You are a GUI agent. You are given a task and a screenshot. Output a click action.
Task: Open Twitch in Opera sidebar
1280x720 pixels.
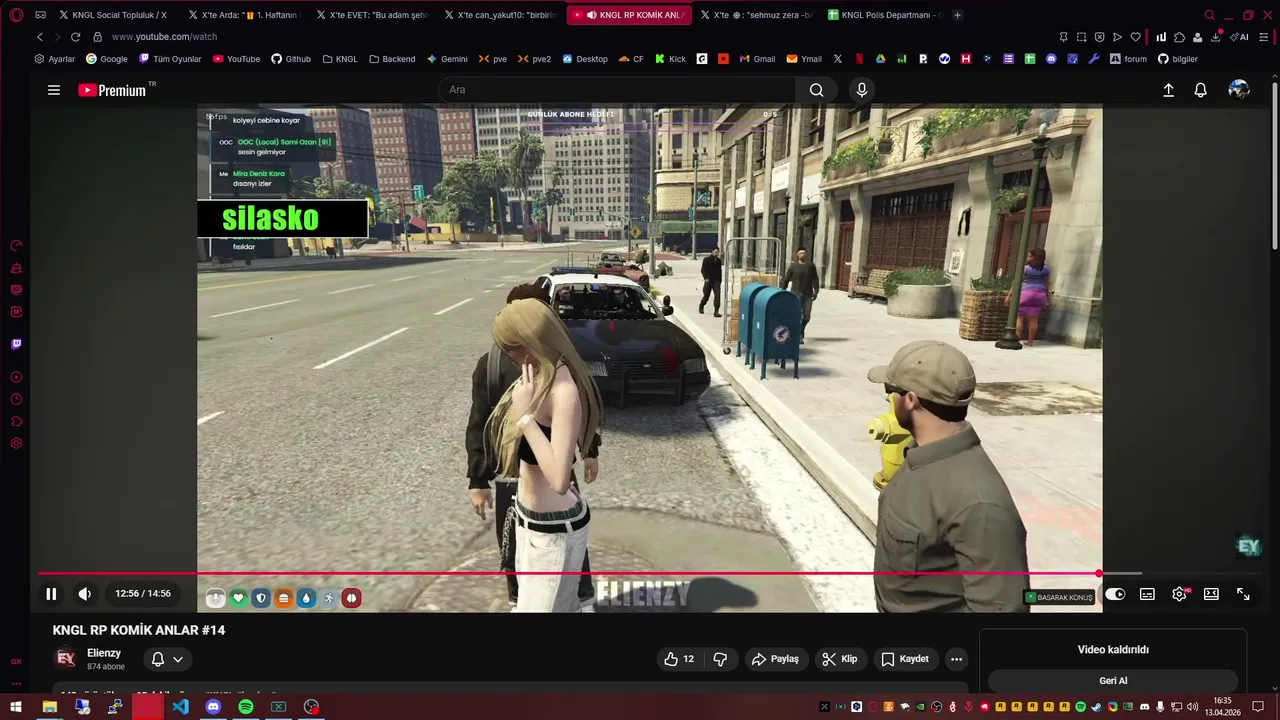(16, 344)
